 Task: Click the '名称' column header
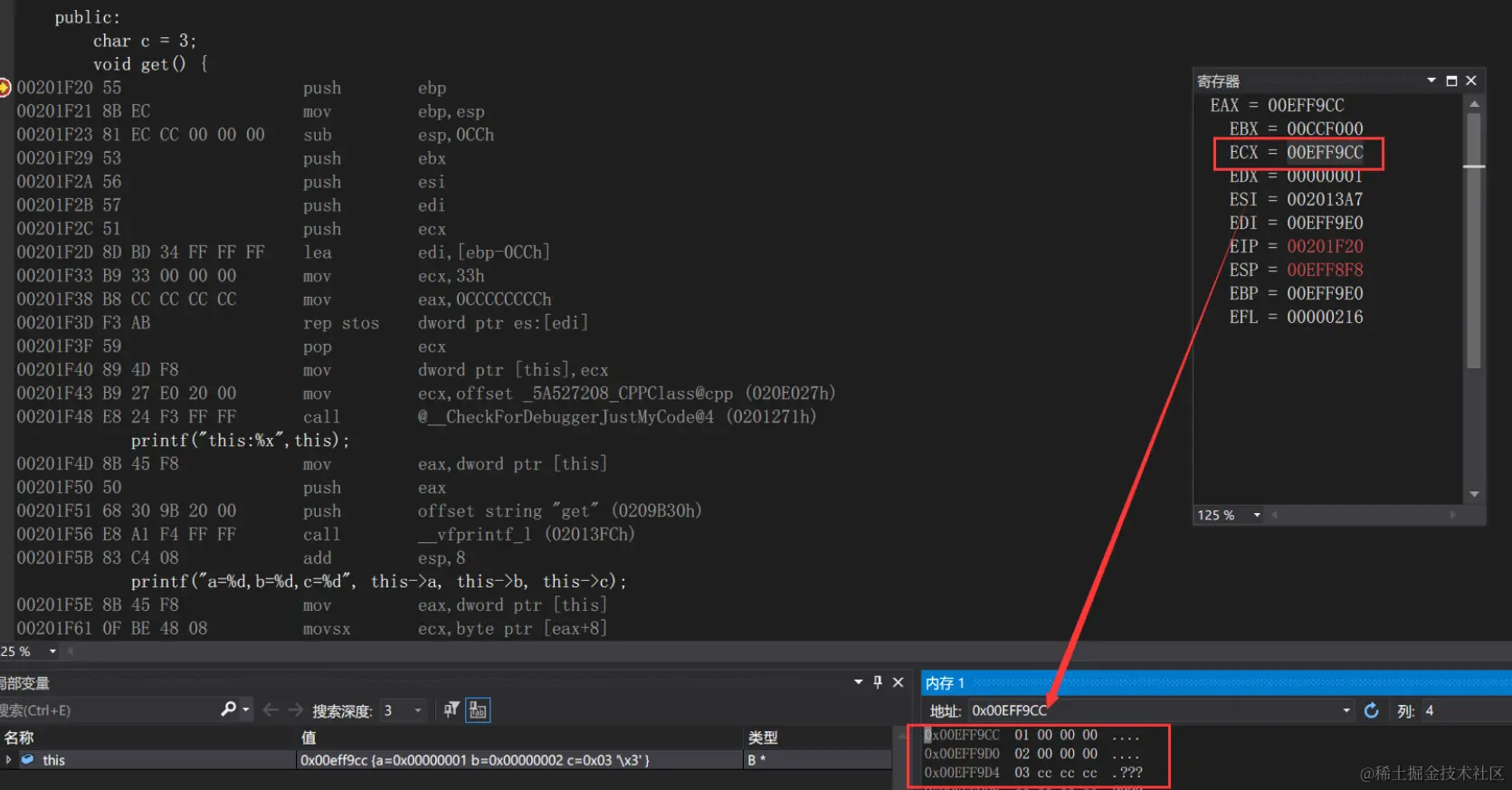[19, 738]
